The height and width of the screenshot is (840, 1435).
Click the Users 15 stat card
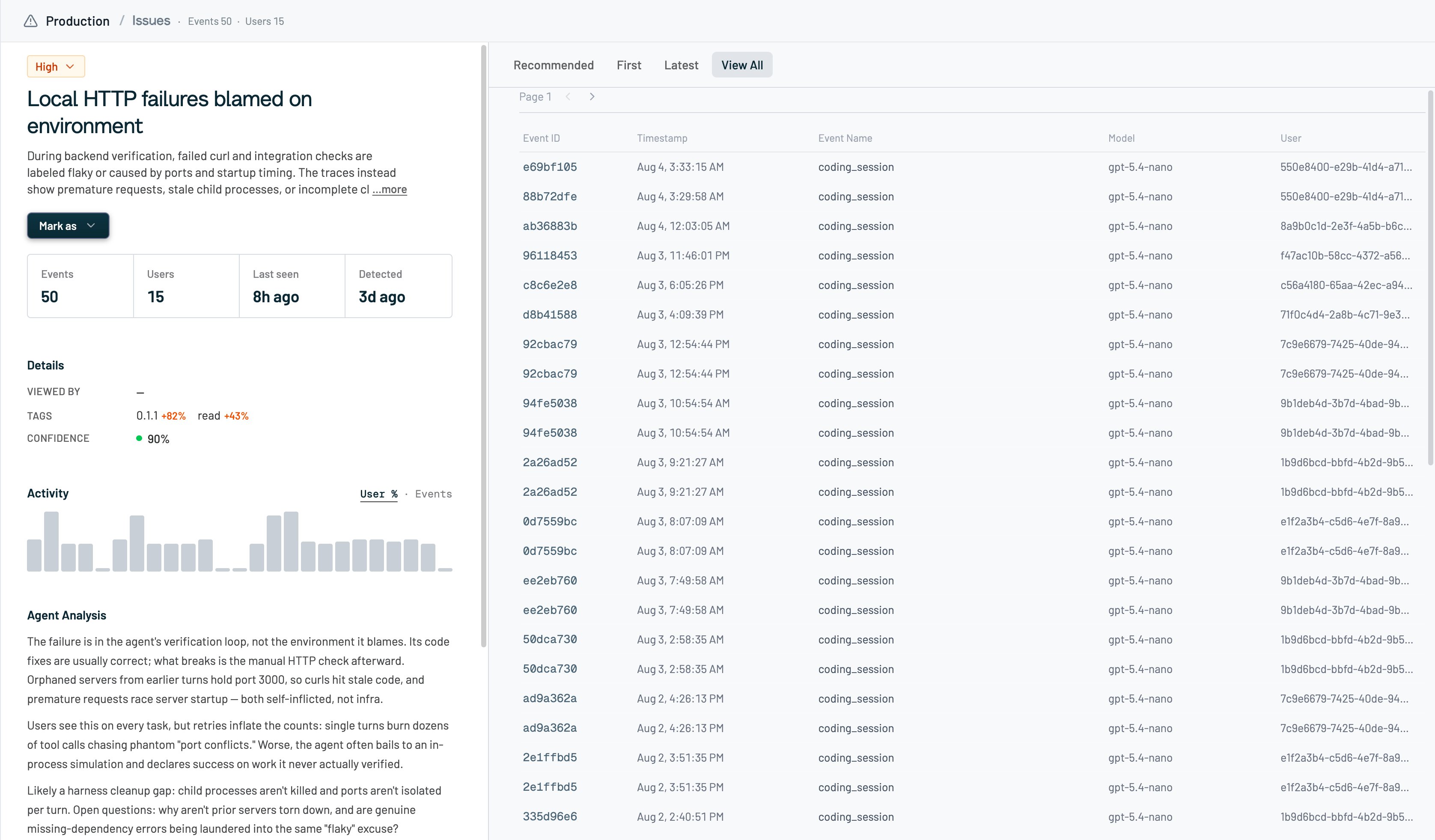186,286
